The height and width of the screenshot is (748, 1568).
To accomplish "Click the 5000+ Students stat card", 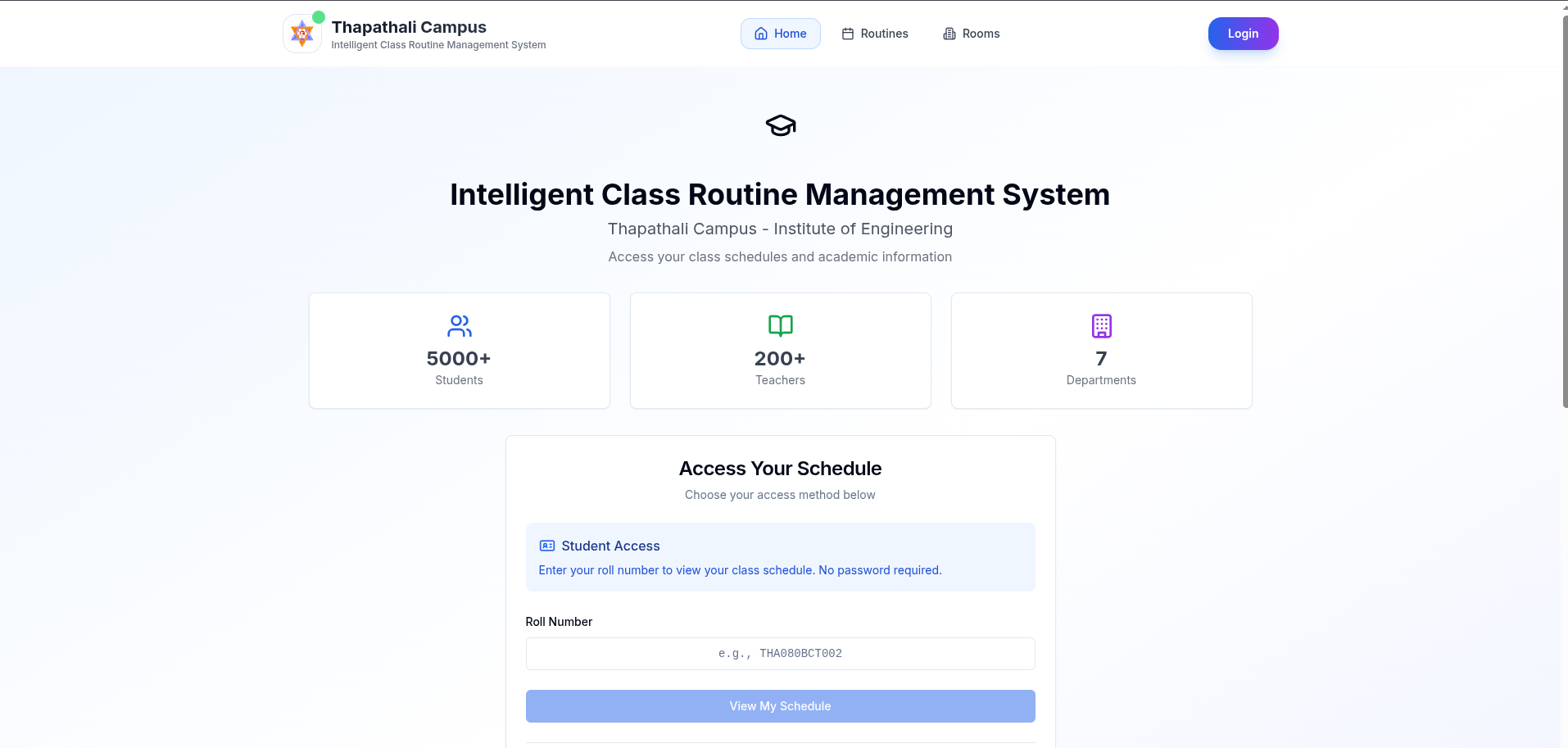I will (459, 351).
